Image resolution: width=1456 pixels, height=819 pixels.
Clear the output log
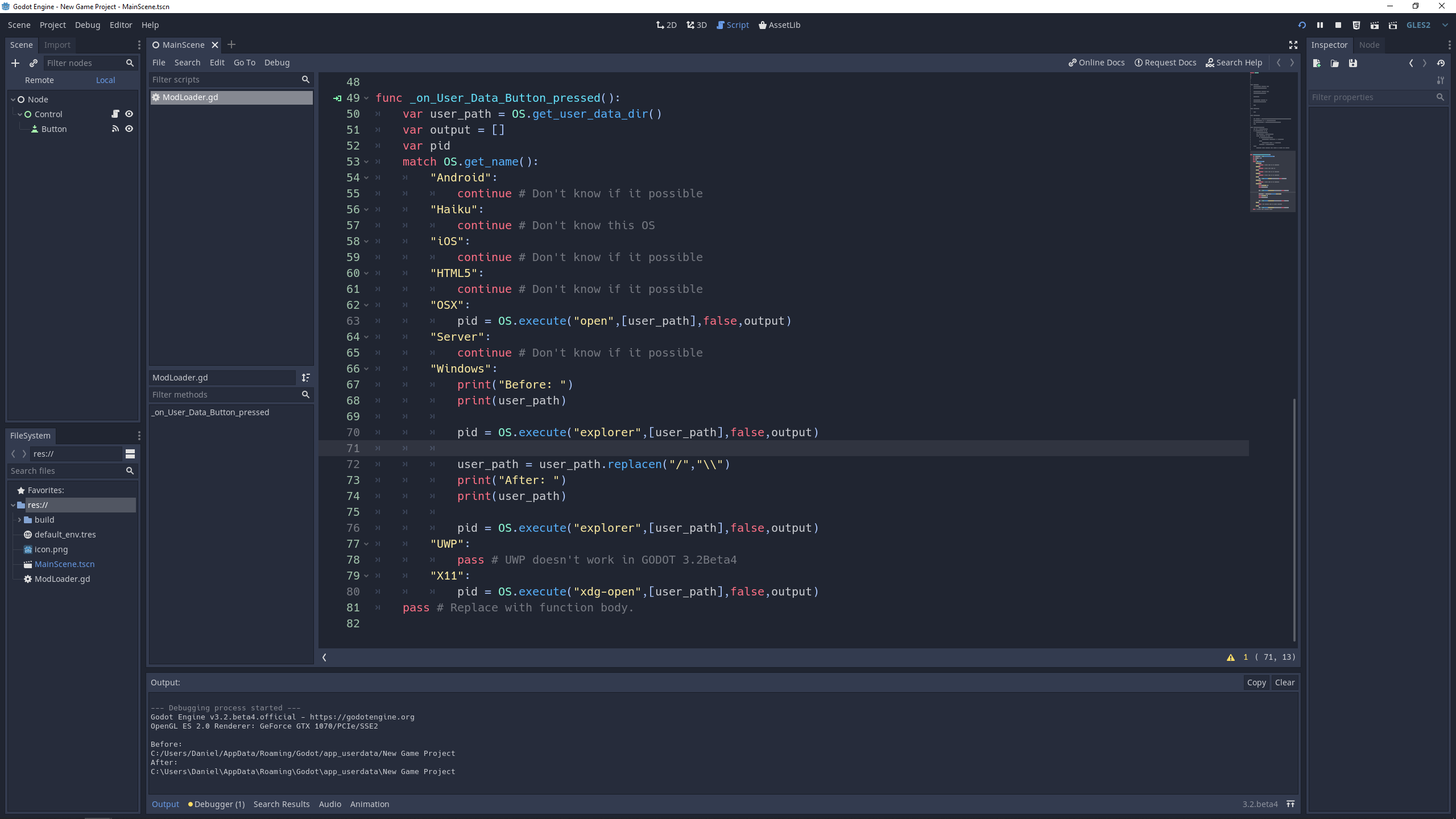click(1284, 682)
